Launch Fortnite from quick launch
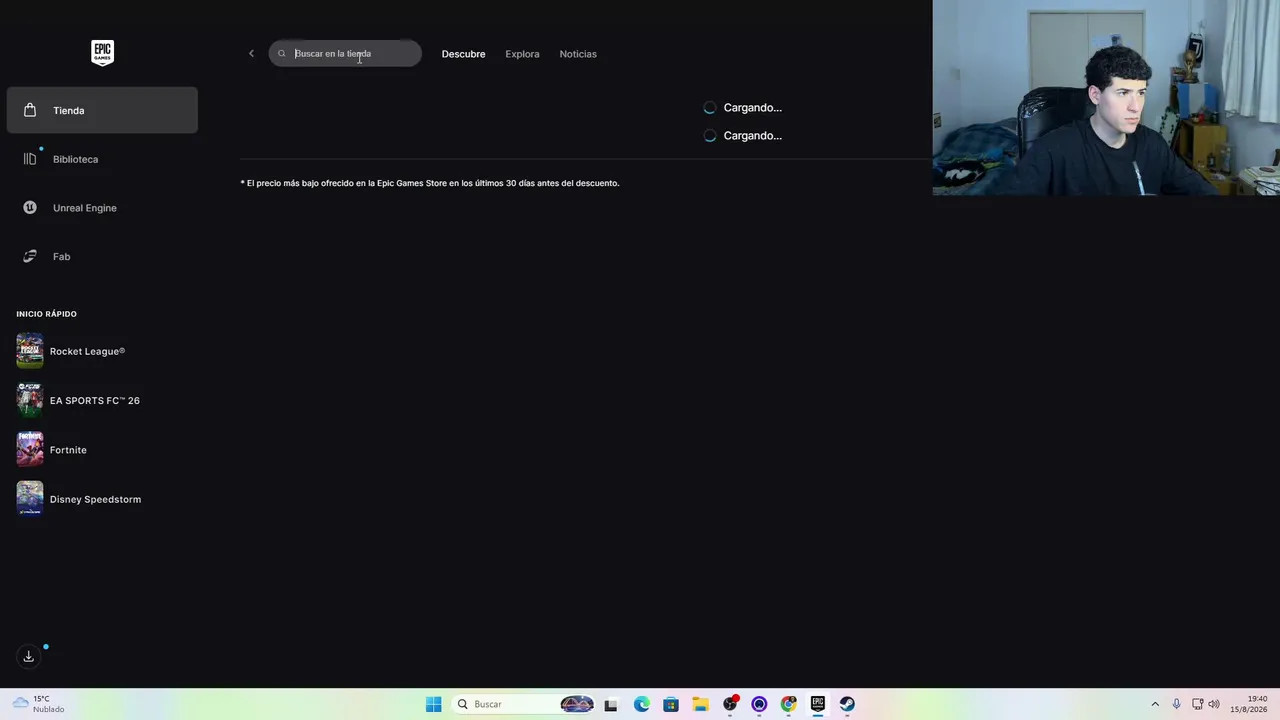This screenshot has height=720, width=1280. coord(102,450)
